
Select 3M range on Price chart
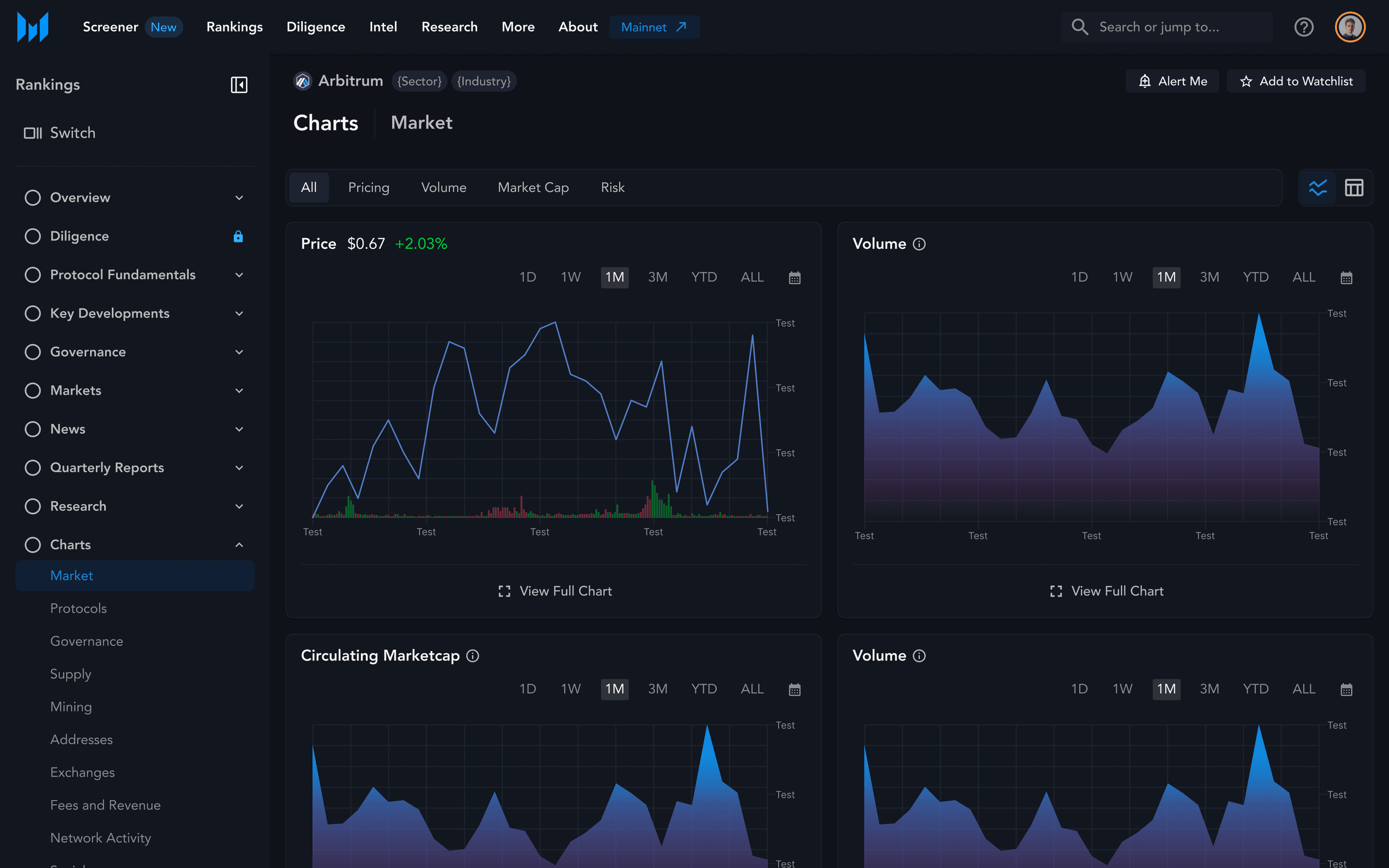click(658, 278)
